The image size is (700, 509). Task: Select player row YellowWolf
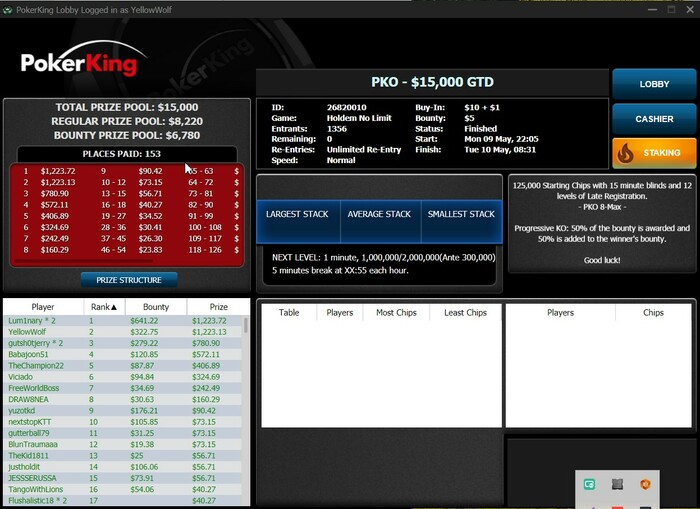[x=123, y=332]
